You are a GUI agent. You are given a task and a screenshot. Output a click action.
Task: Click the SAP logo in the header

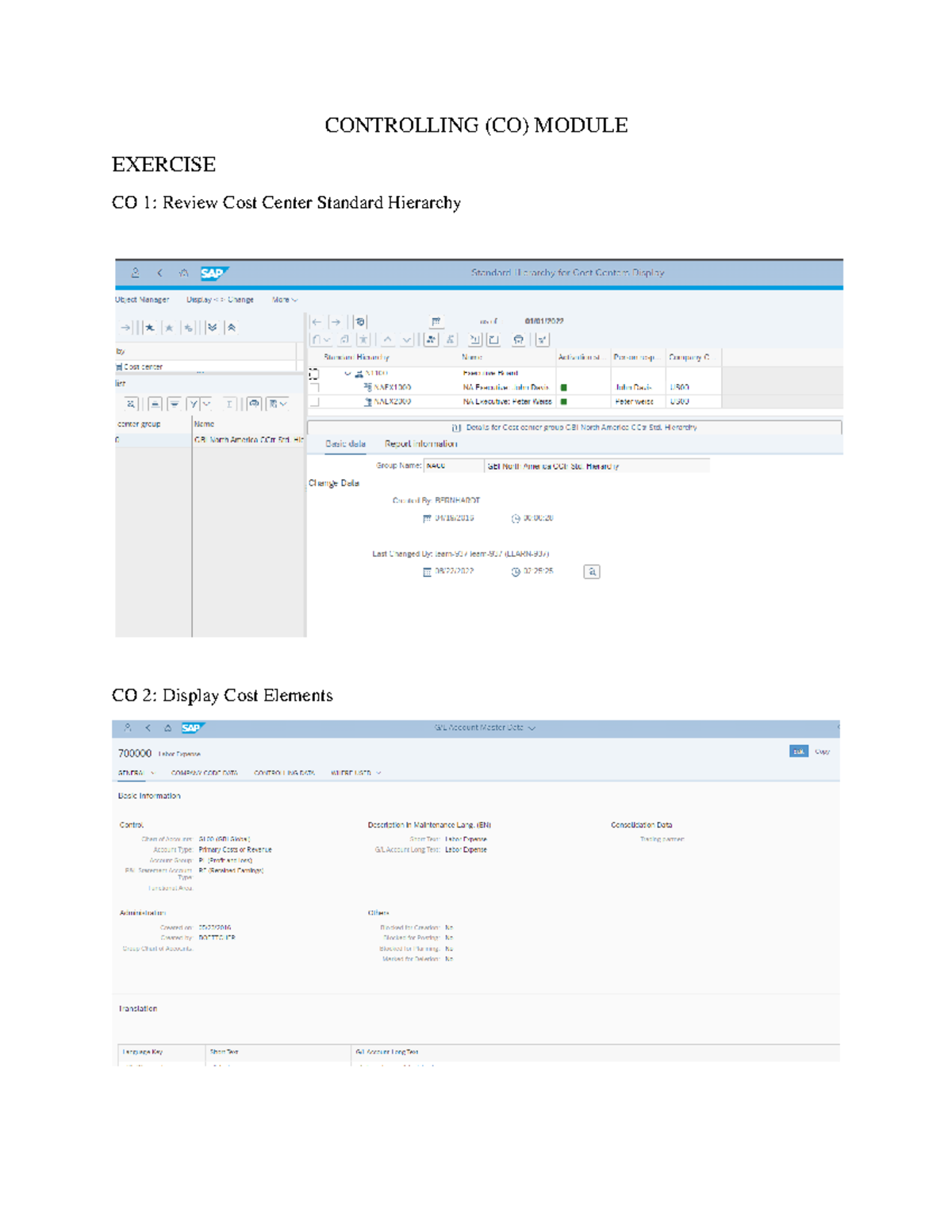pyautogui.click(x=214, y=272)
